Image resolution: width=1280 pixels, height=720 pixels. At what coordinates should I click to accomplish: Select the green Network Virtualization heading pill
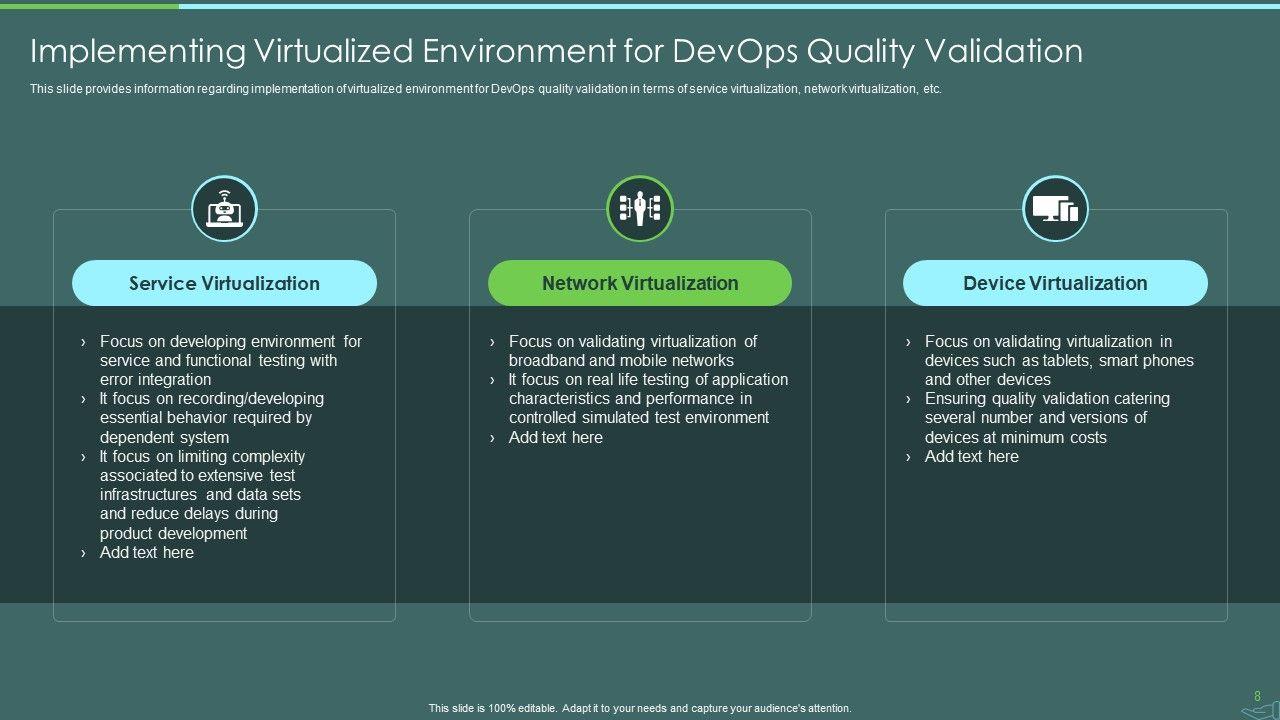[x=640, y=283]
